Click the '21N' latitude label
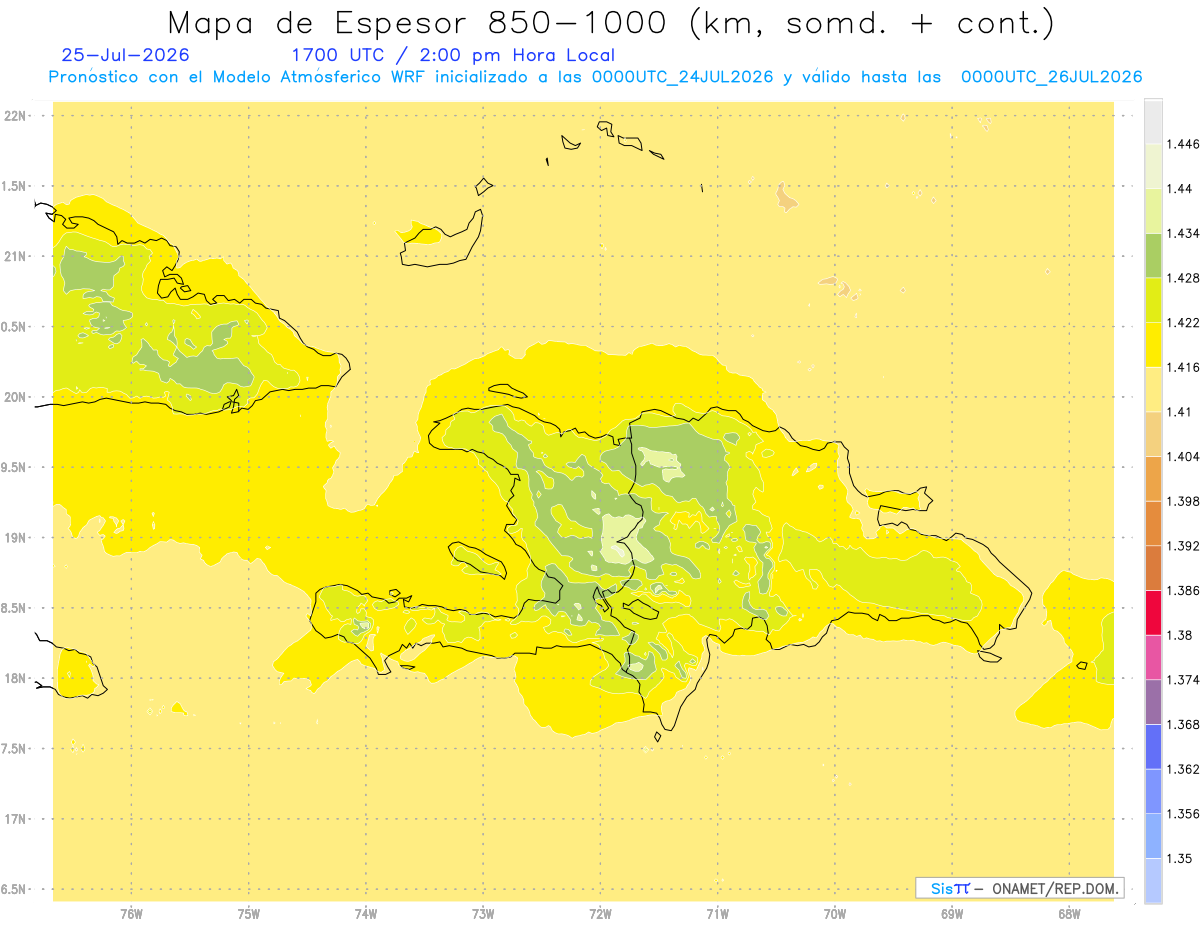The height and width of the screenshot is (927, 1200). click(16, 257)
